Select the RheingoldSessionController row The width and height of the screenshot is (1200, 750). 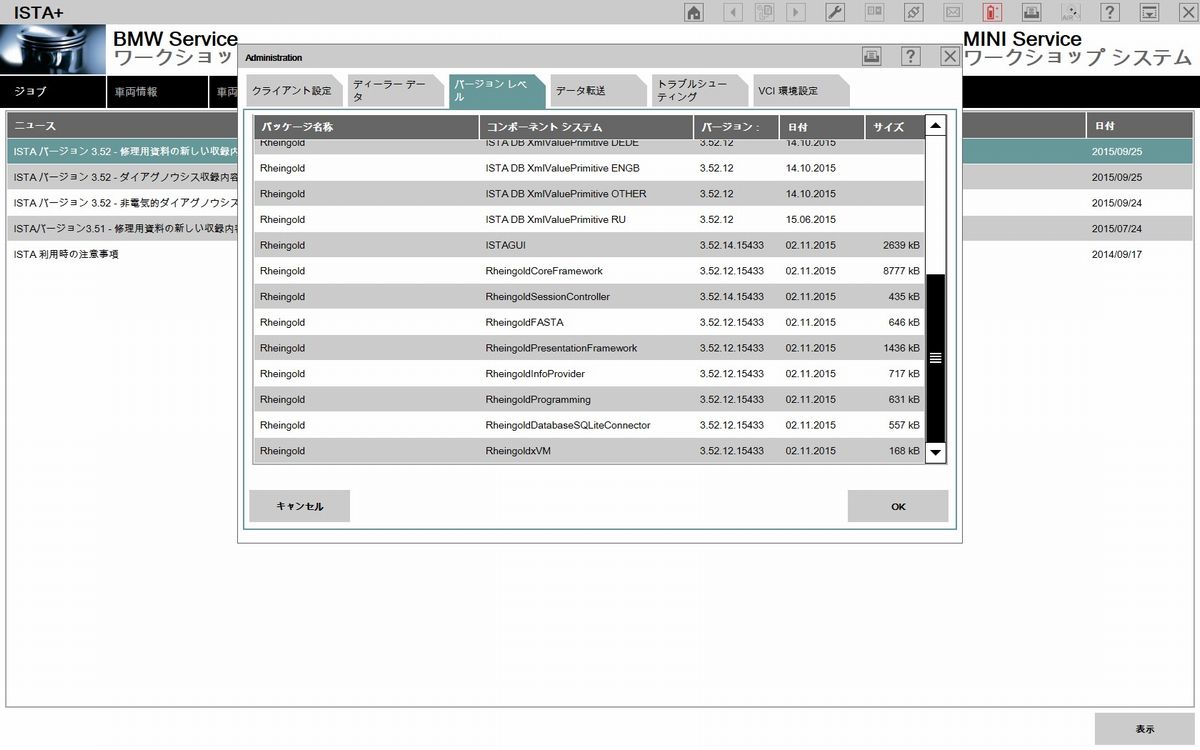tap(589, 297)
